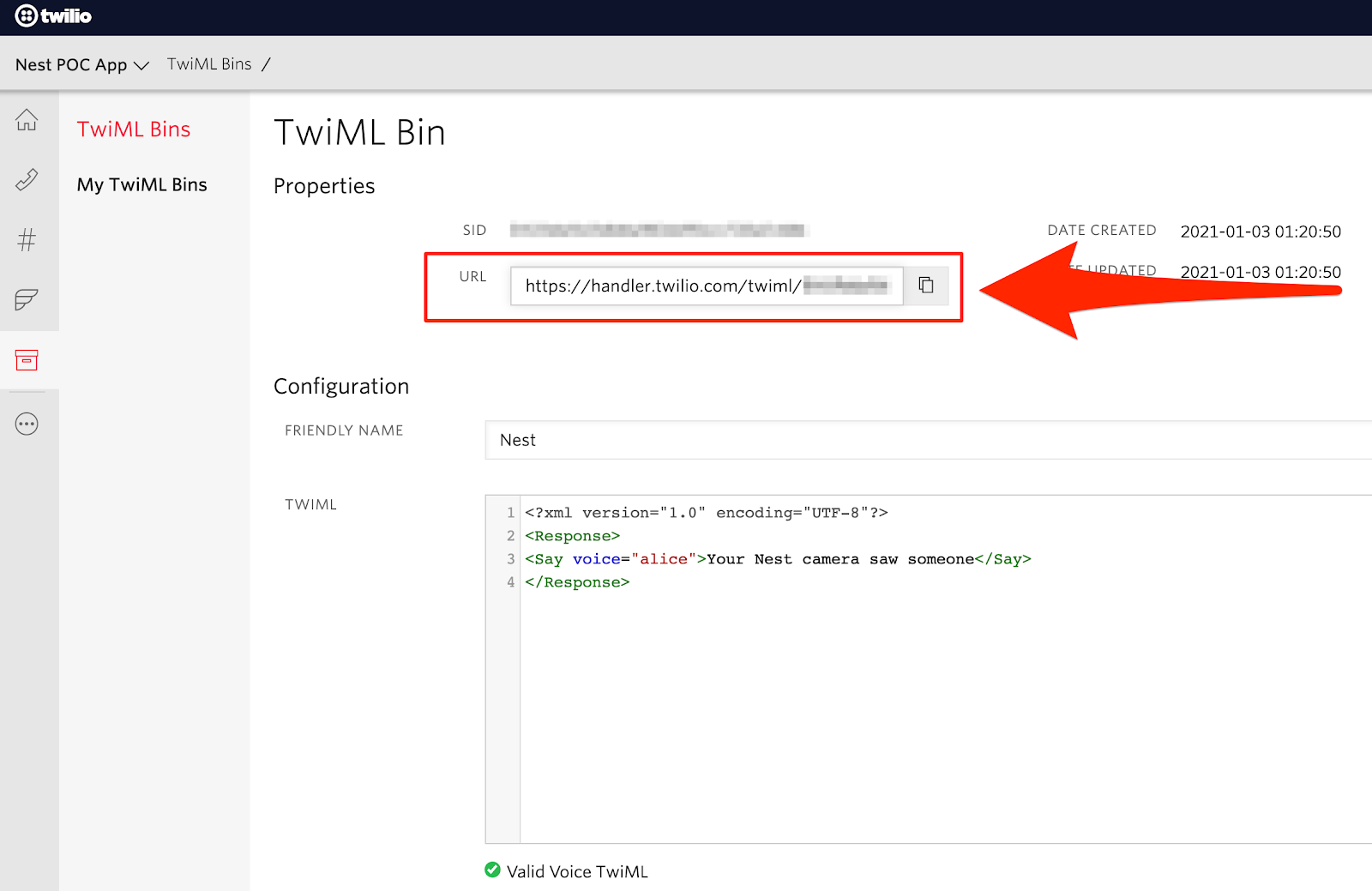Viewport: 1372px width, 891px height.
Task: Click the Valid Voice TwiML status text
Action: [x=577, y=871]
